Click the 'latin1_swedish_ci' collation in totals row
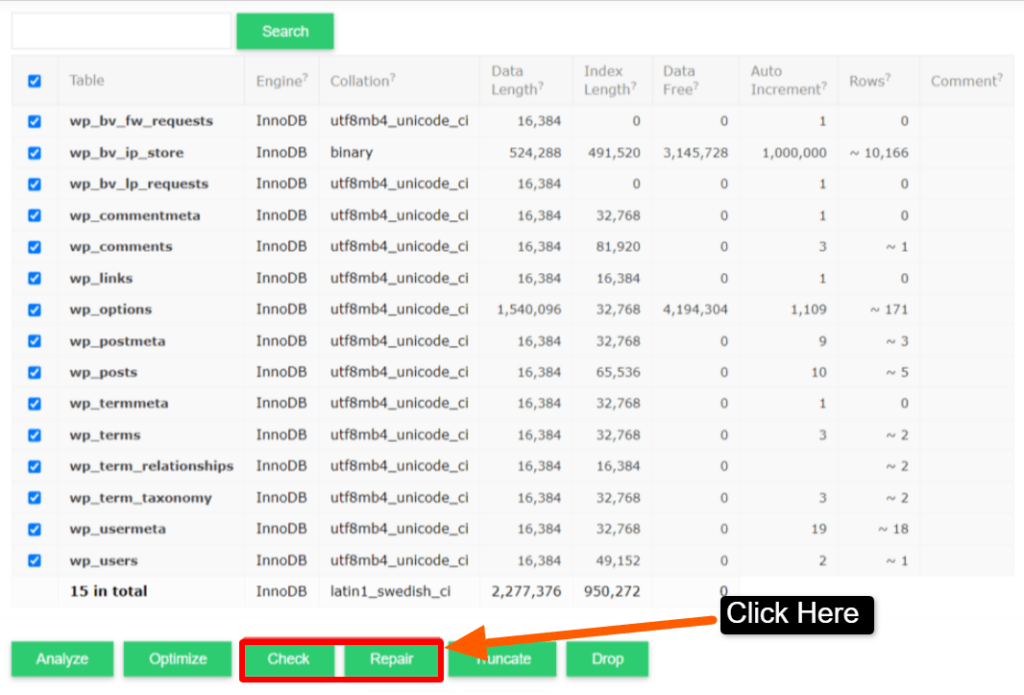Viewport: 1024px width, 695px height. 391,591
